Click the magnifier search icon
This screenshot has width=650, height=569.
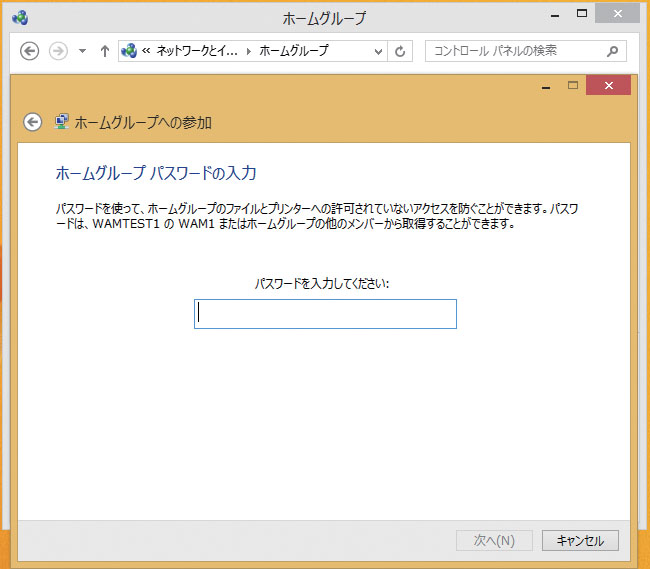pos(613,51)
